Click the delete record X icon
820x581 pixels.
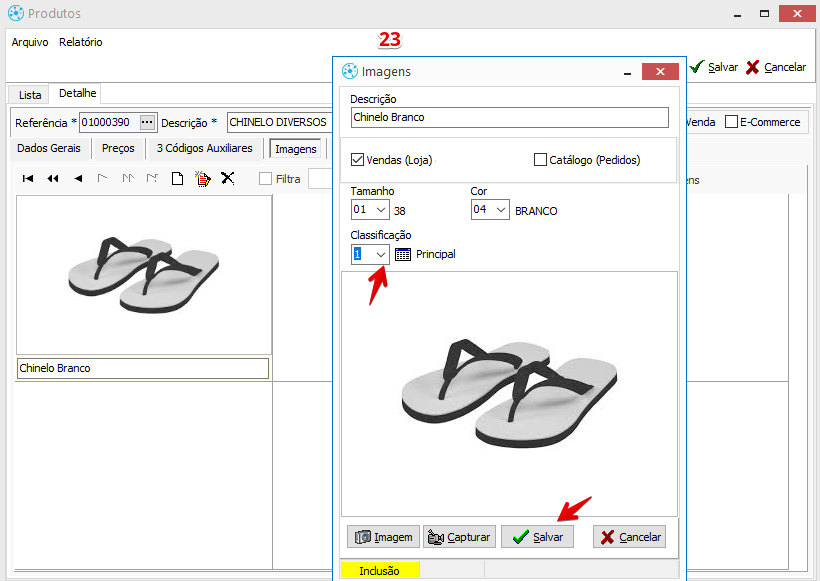pos(228,179)
